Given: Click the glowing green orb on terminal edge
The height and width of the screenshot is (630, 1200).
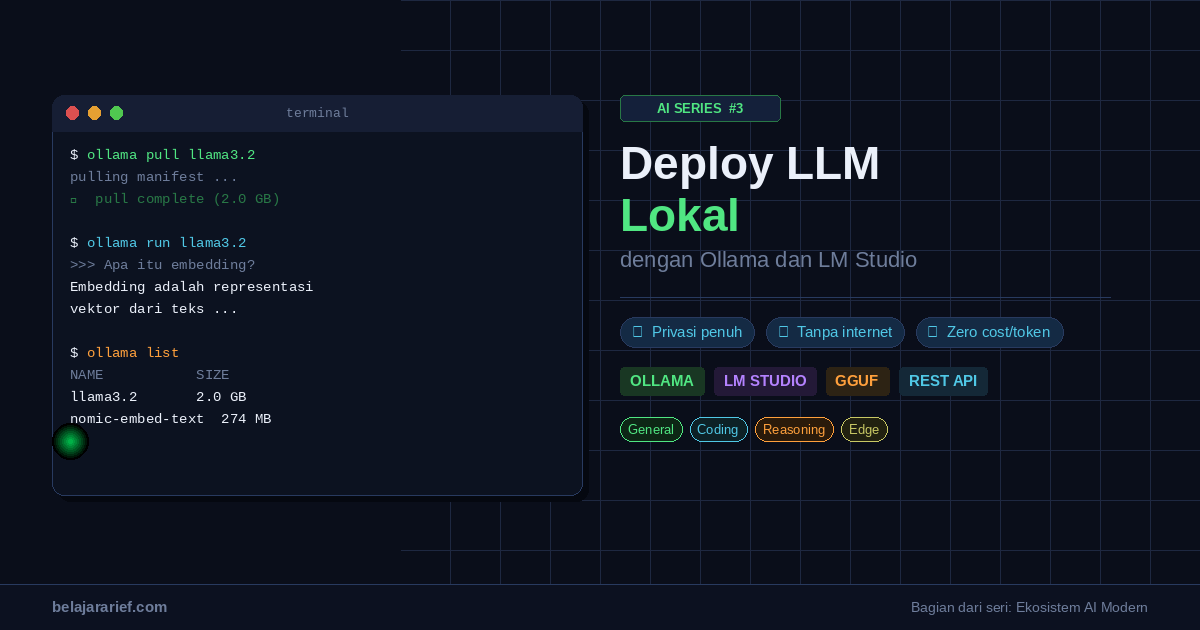Looking at the screenshot, I should pos(70,441).
